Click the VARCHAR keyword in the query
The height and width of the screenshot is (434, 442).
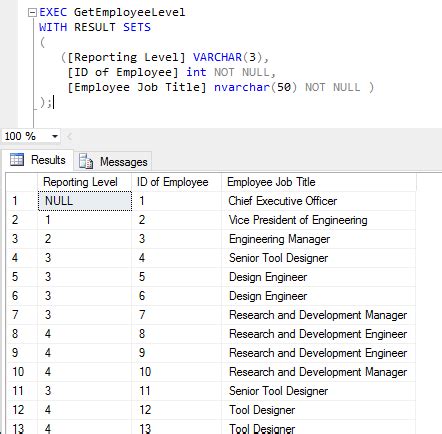point(217,57)
